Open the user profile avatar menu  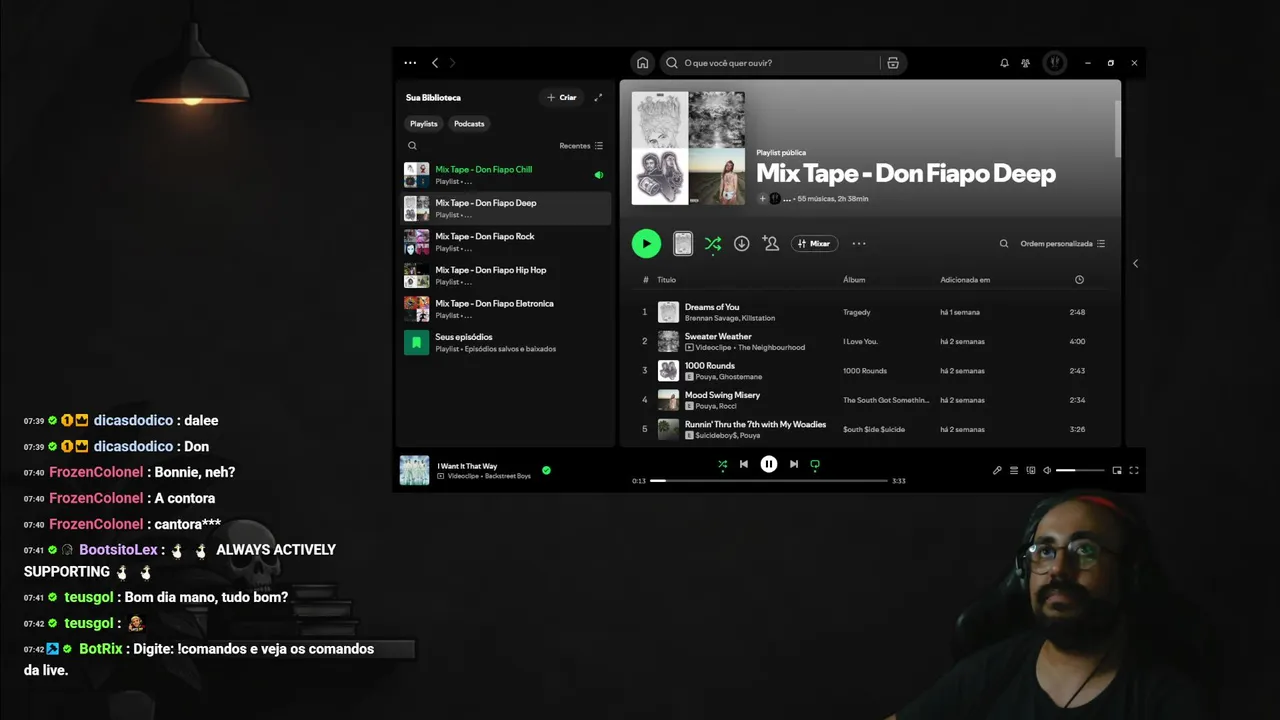pos(1054,63)
